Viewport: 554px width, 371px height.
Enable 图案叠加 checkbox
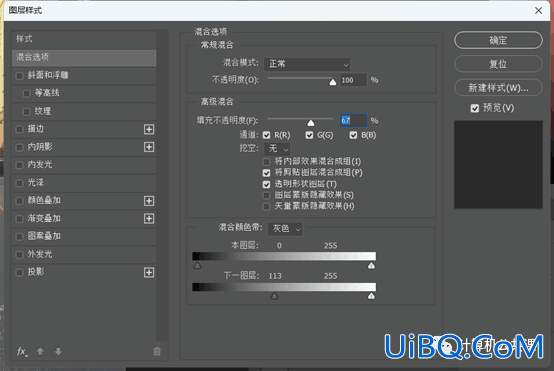pyautogui.click(x=19, y=236)
